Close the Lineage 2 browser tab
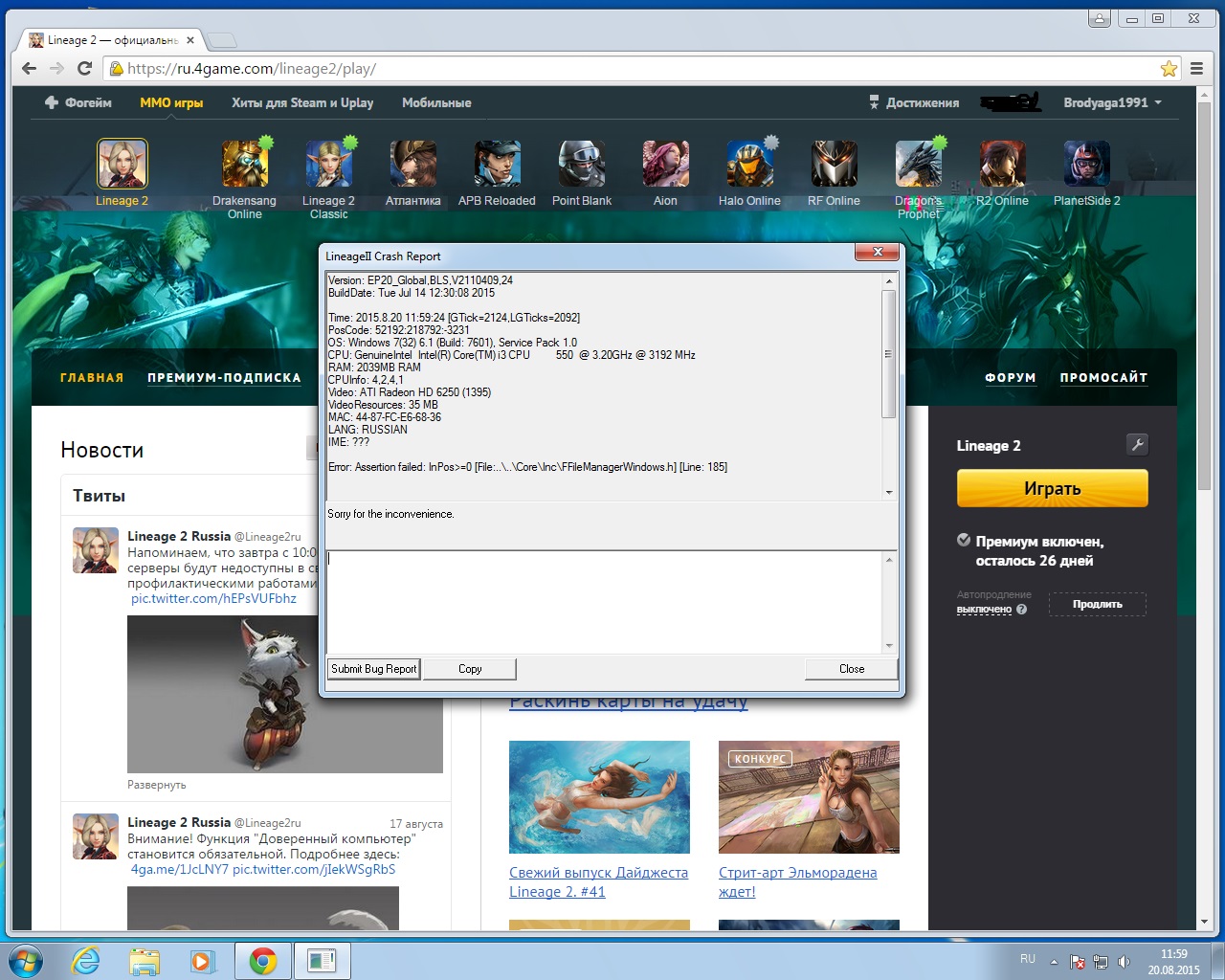The image size is (1225, 980). (190, 40)
